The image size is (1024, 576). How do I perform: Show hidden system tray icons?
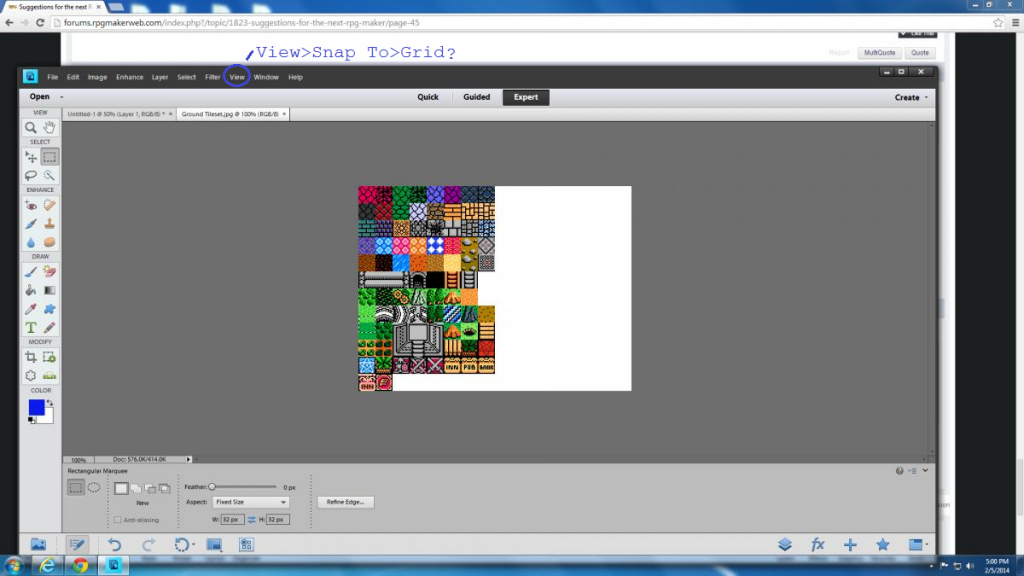pos(931,566)
